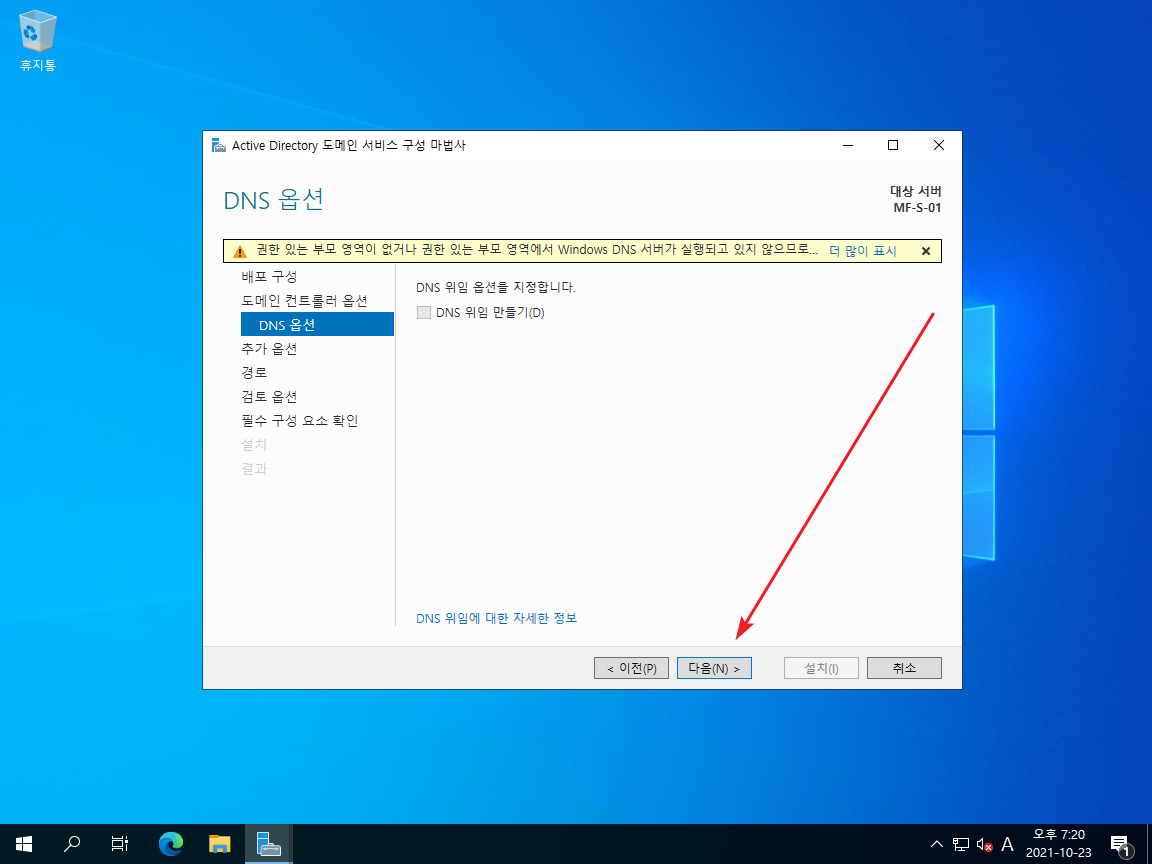
Task: Close the AD DS wizard window
Action: pyautogui.click(x=938, y=145)
